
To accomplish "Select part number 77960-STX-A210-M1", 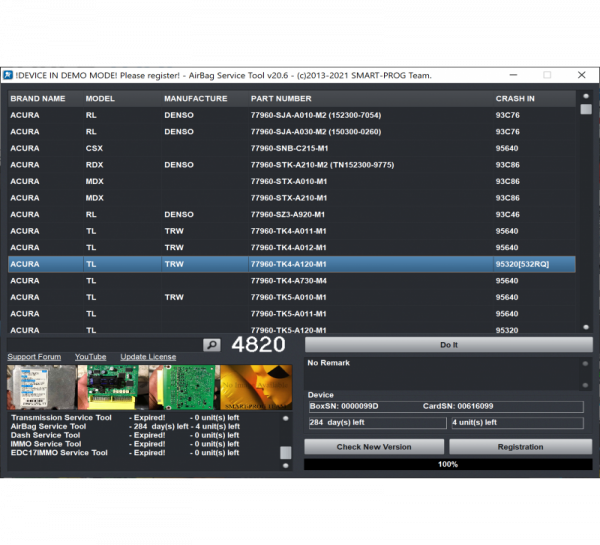I will click(x=289, y=198).
